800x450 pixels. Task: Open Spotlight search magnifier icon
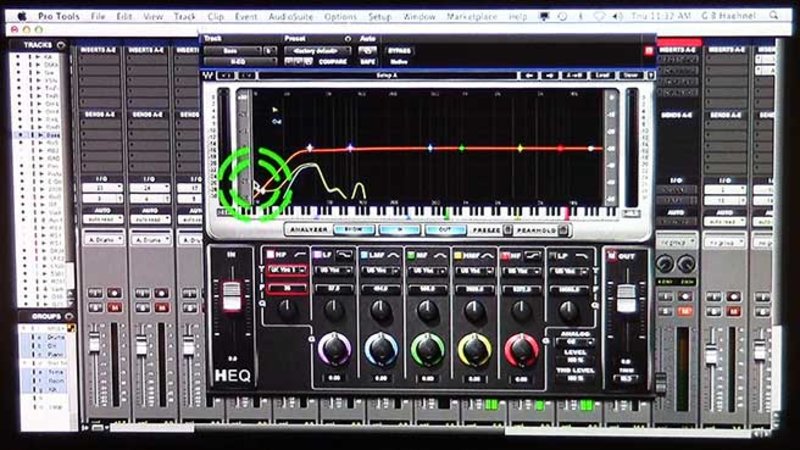774,15
